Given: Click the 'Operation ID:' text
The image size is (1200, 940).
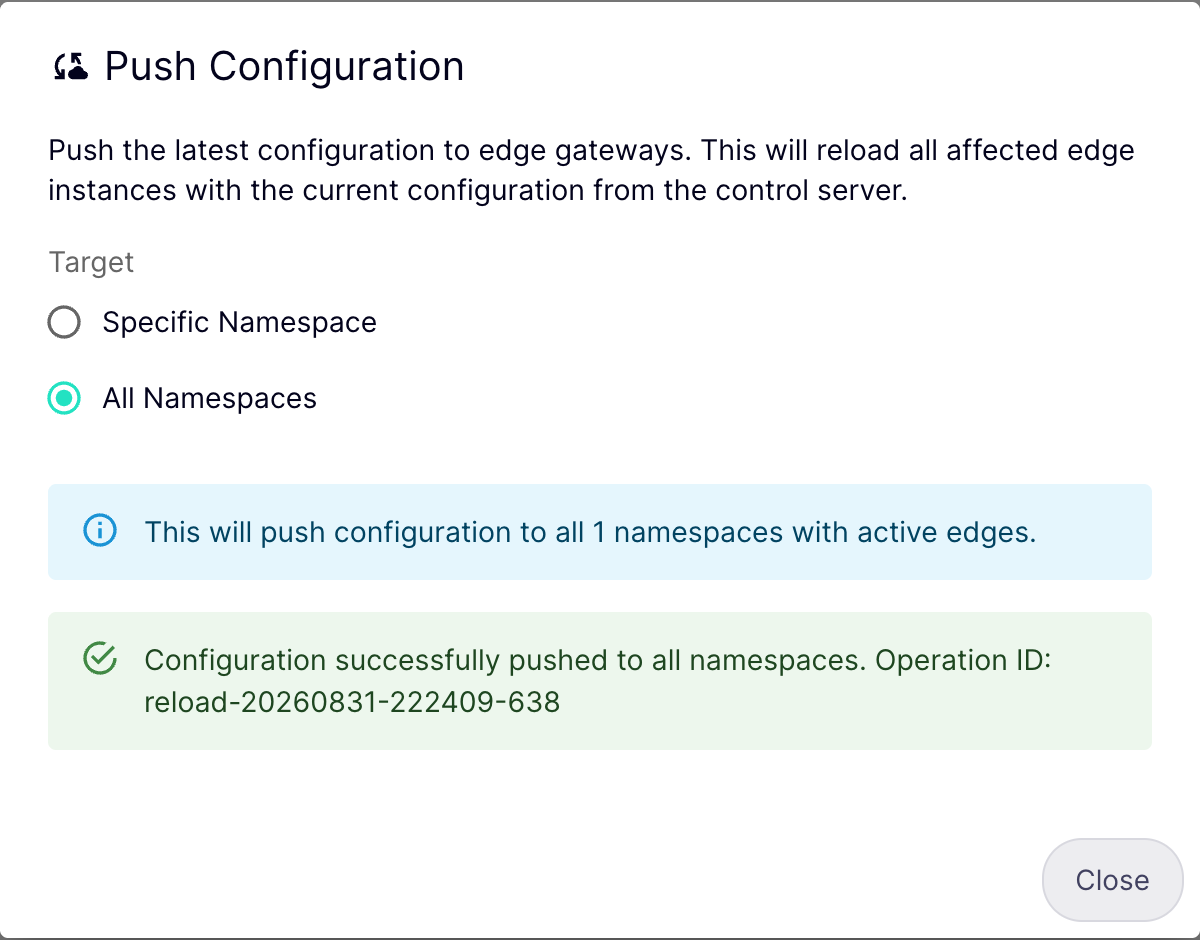Looking at the screenshot, I should click(964, 660).
